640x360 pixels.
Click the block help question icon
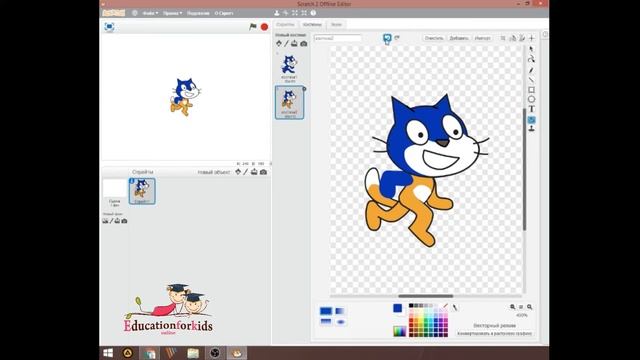tap(313, 13)
